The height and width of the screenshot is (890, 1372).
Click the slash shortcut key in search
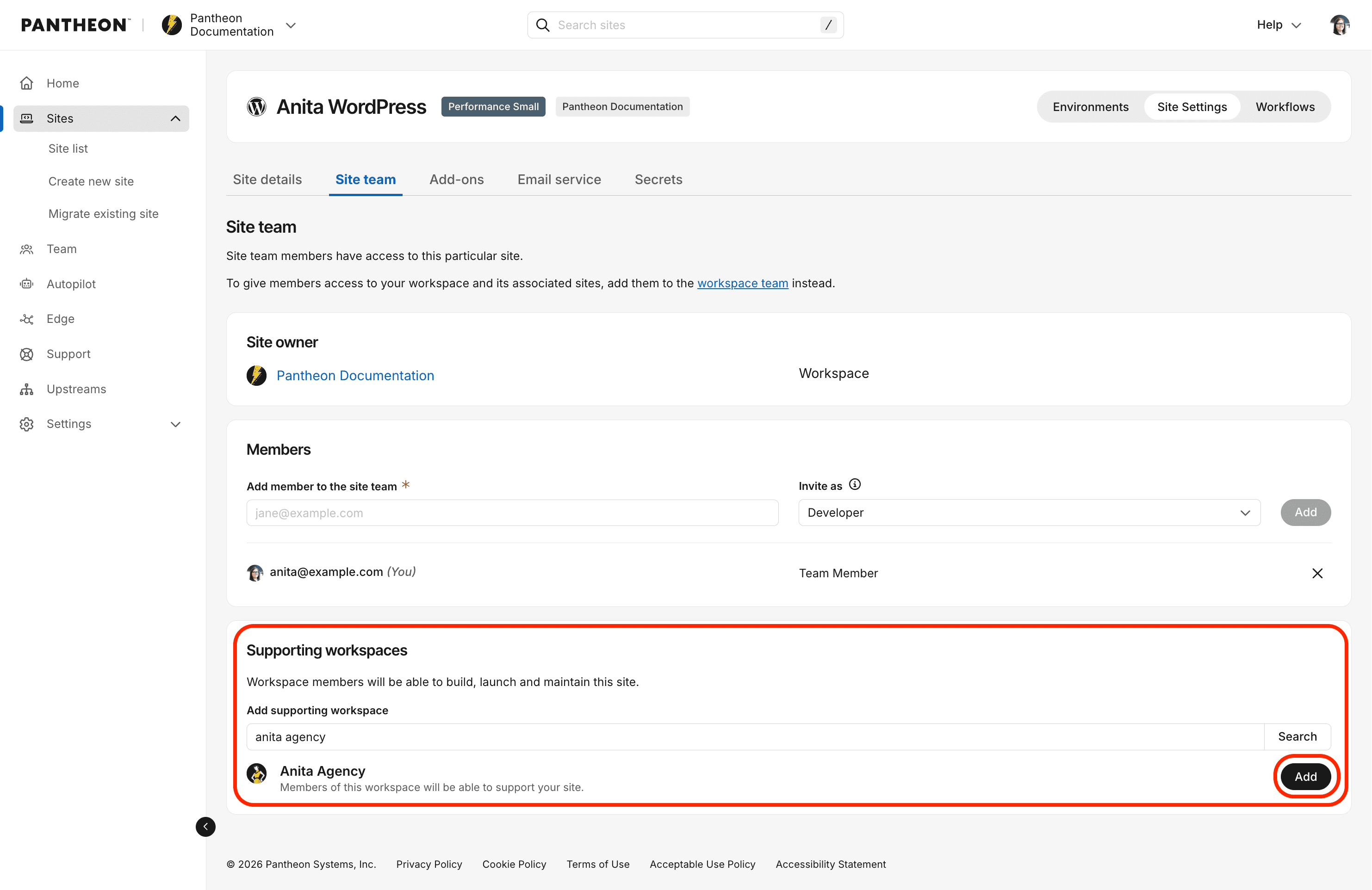[x=828, y=25]
